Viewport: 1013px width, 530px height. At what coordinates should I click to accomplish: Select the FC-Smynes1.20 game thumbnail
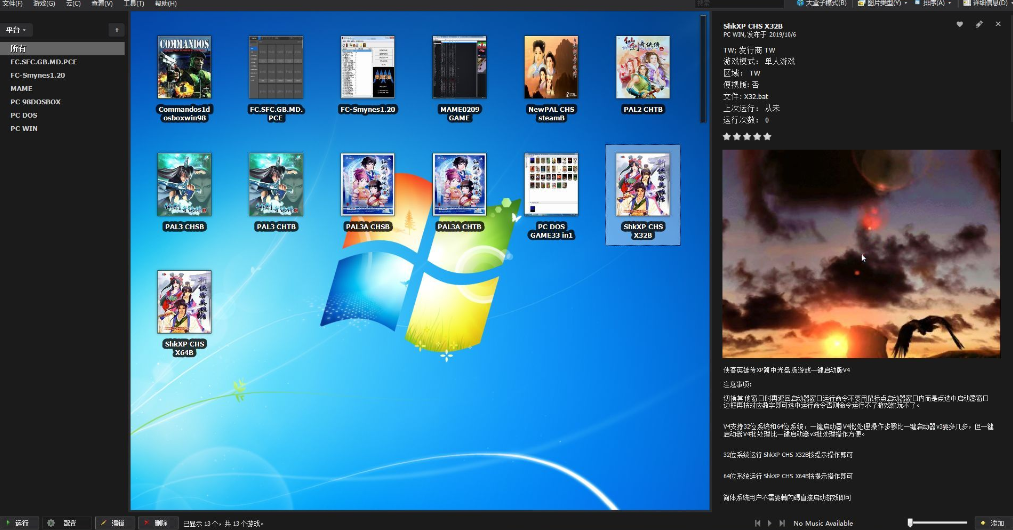[x=368, y=67]
